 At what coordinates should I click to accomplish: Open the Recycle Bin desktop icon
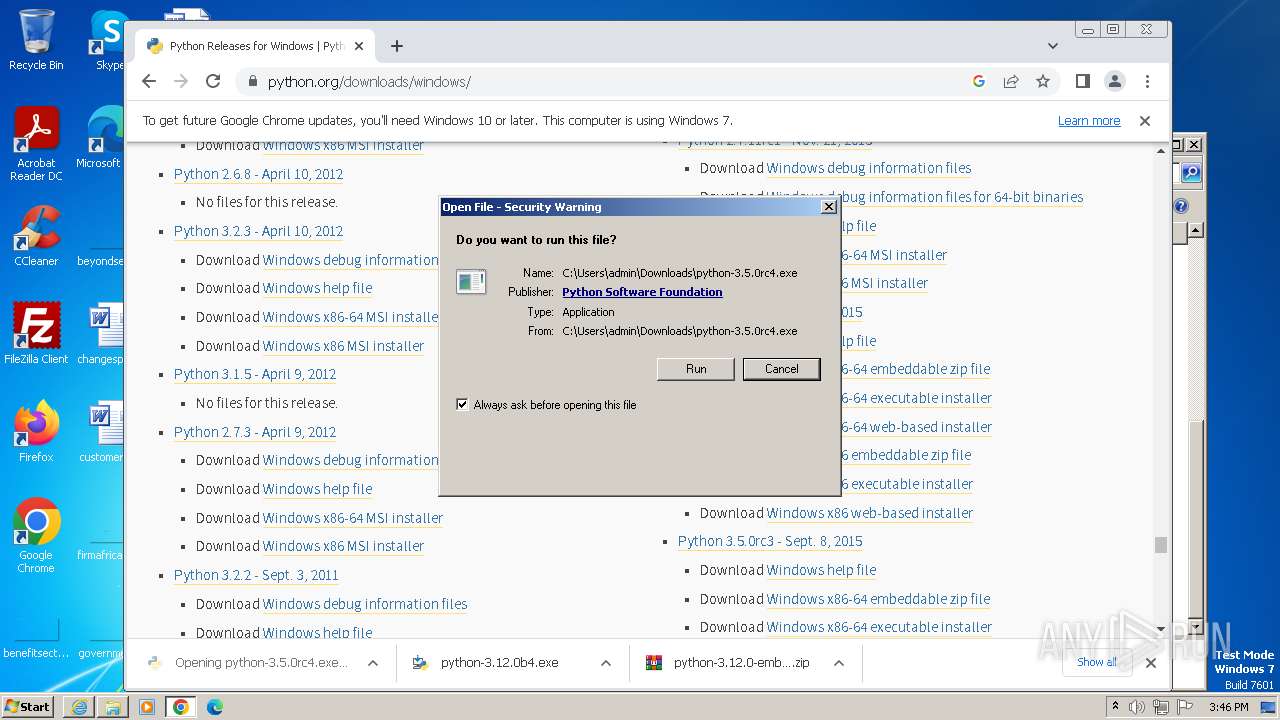(36, 40)
